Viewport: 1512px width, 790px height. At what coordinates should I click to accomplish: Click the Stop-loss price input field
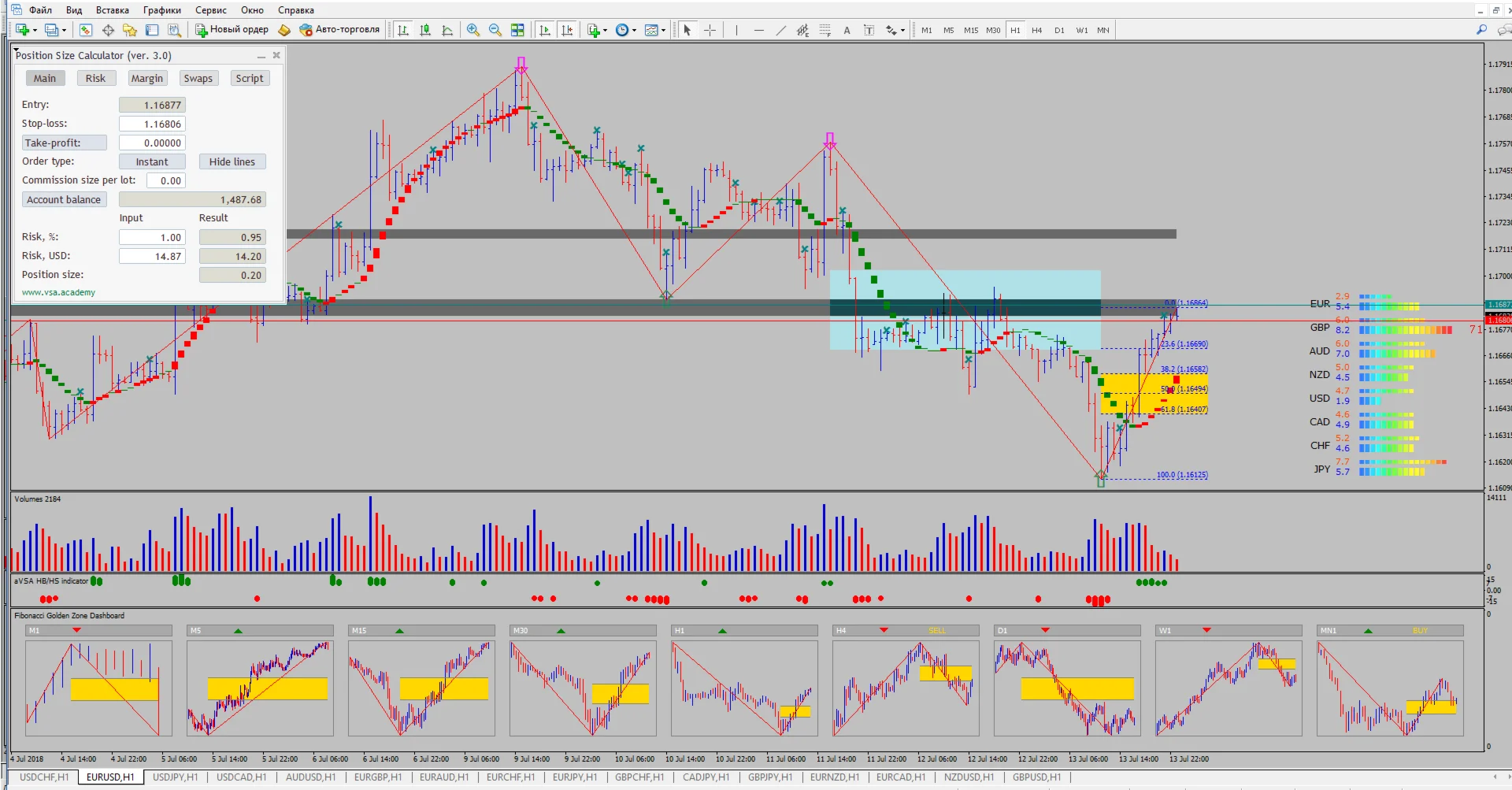[152, 124]
